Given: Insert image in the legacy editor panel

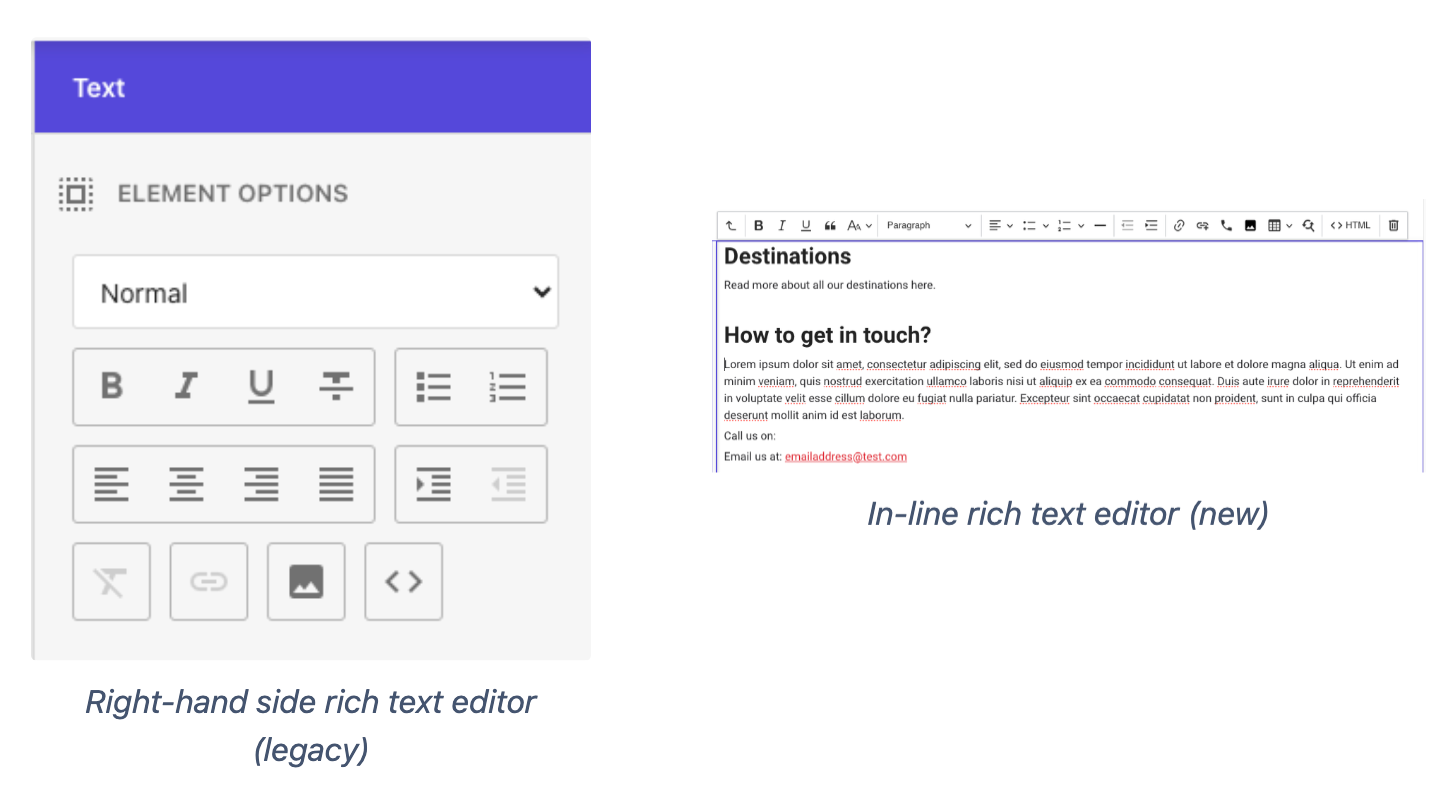Looking at the screenshot, I should pos(306,582).
